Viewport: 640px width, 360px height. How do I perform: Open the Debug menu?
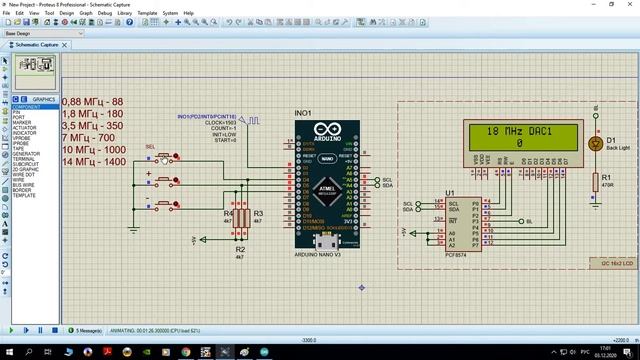[x=105, y=13]
